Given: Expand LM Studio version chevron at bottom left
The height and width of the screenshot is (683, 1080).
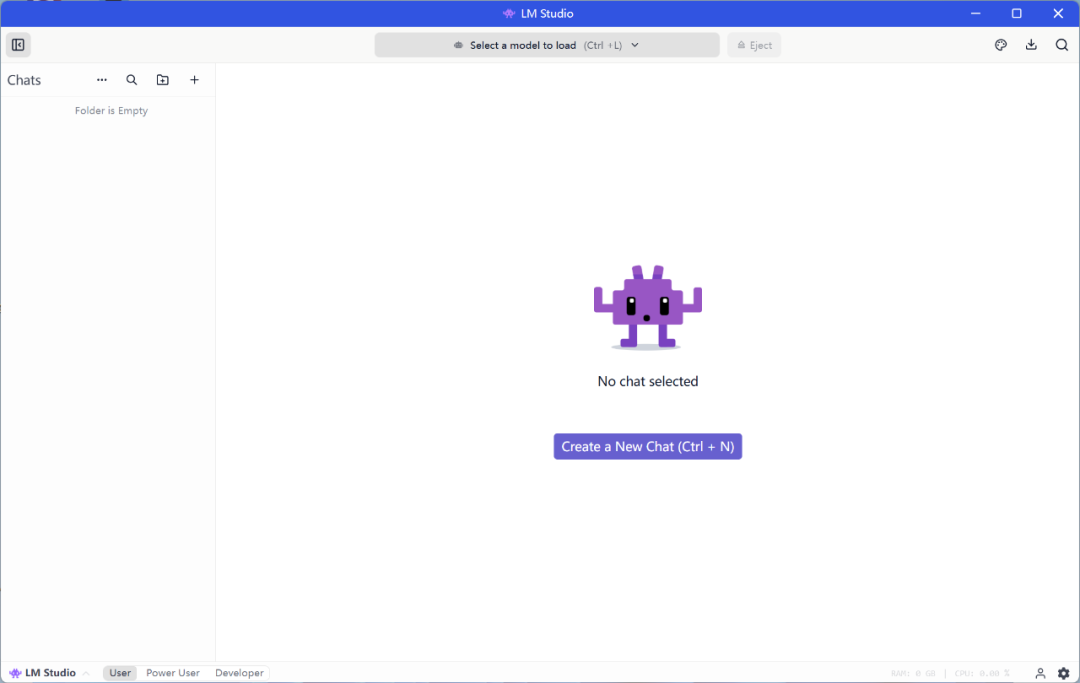Looking at the screenshot, I should pos(86,673).
